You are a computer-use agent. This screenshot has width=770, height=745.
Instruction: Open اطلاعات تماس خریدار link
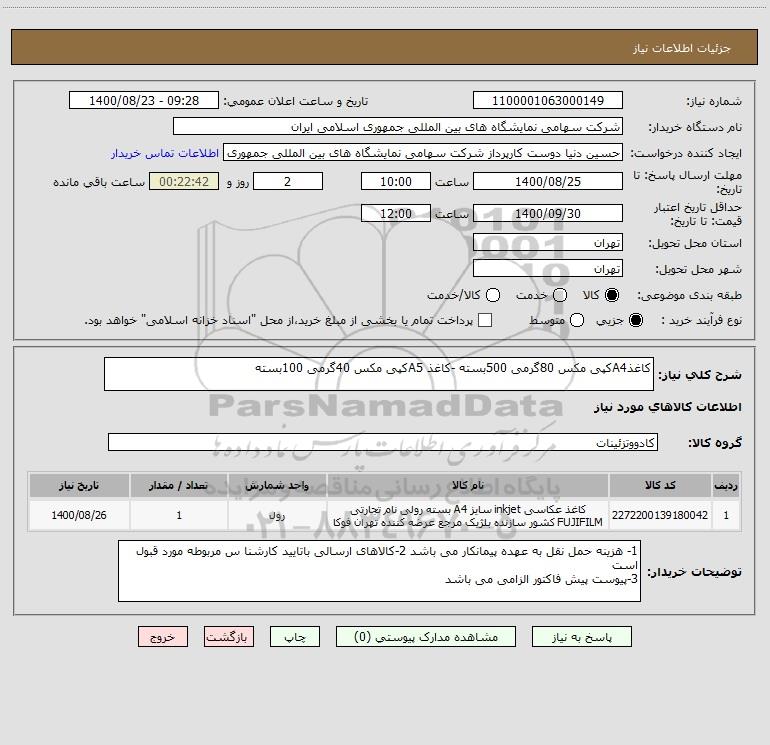[165, 153]
